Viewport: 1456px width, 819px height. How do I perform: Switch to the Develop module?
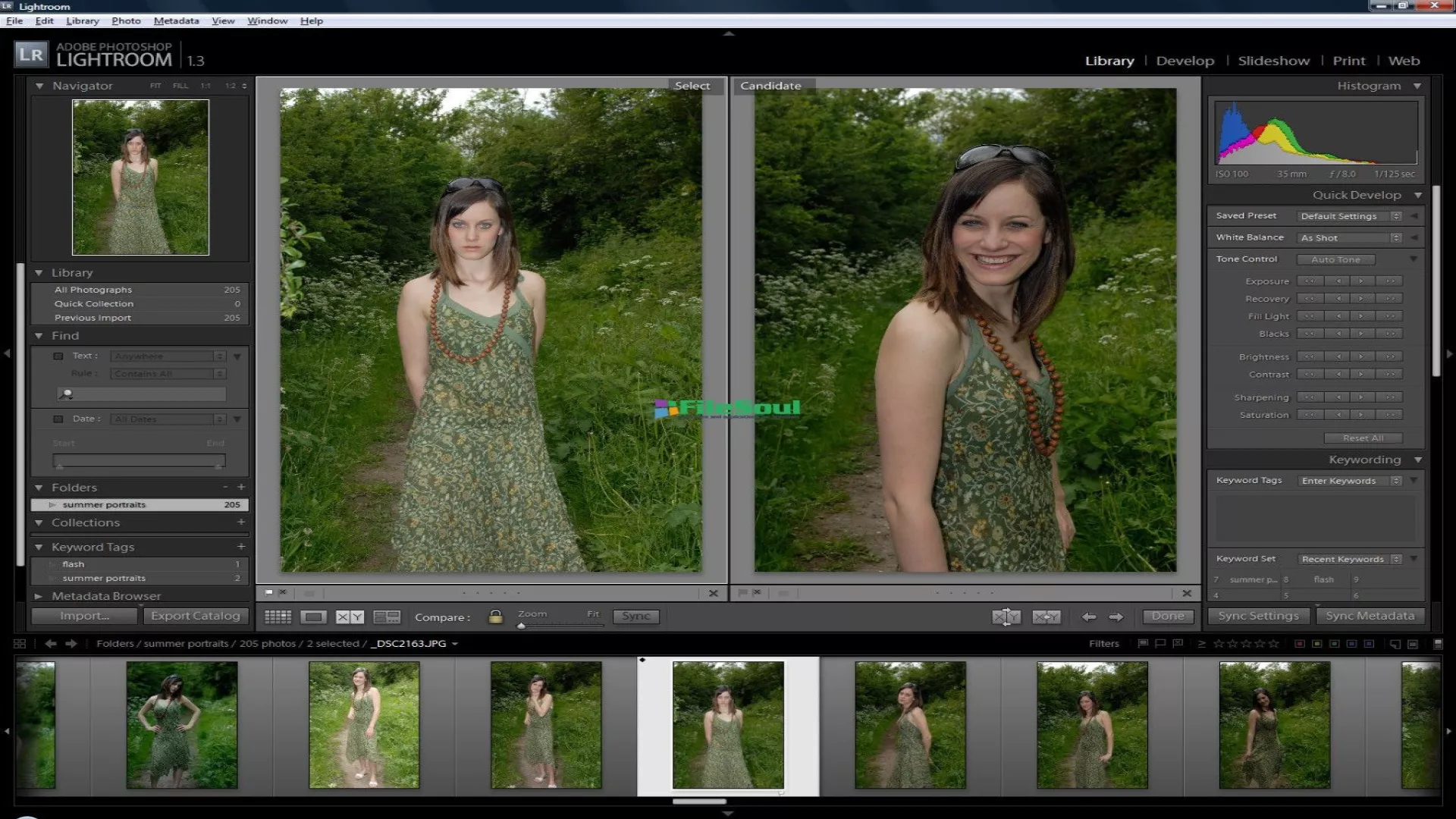[x=1185, y=61]
